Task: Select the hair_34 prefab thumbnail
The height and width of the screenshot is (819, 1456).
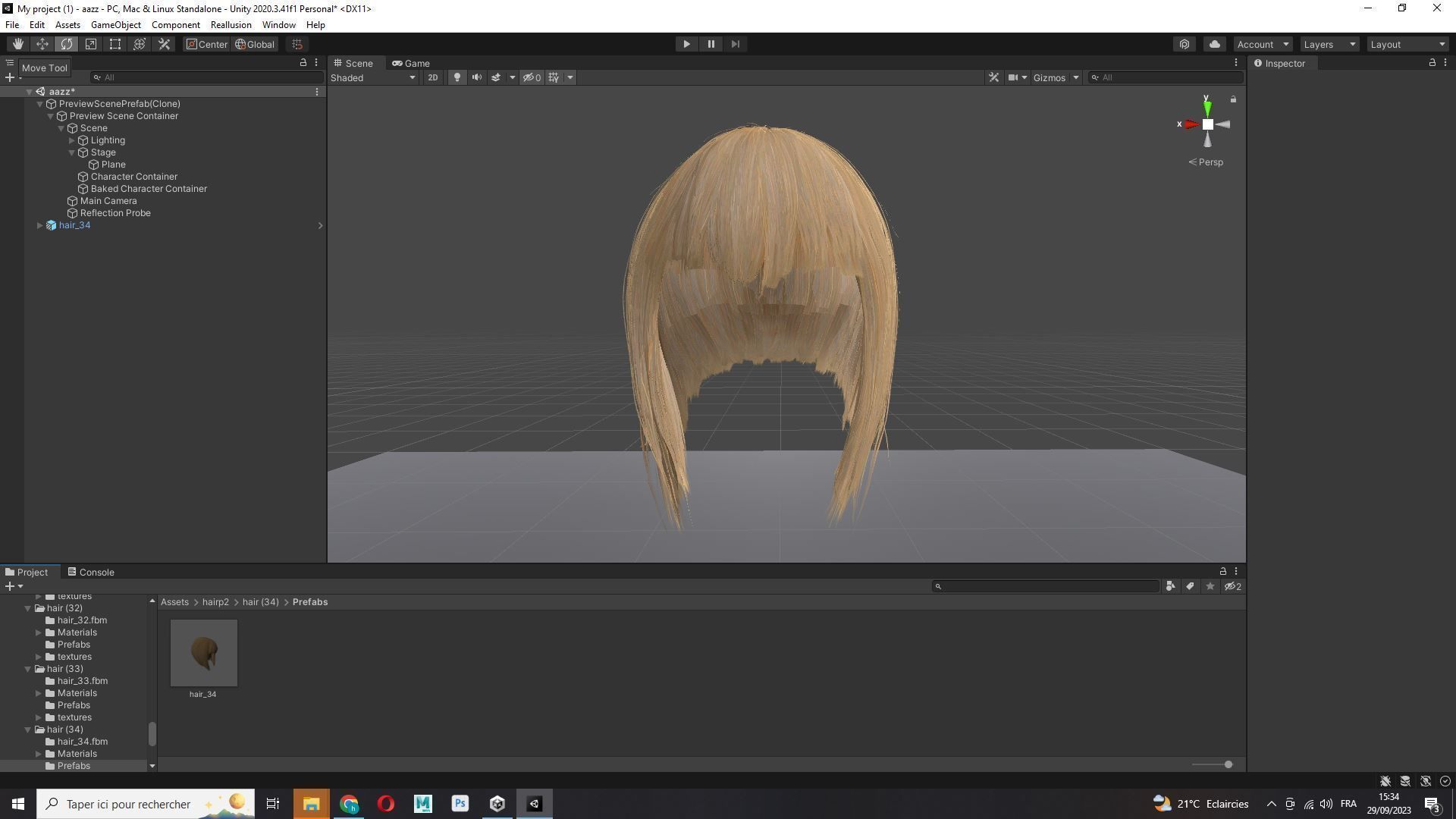Action: 203,653
